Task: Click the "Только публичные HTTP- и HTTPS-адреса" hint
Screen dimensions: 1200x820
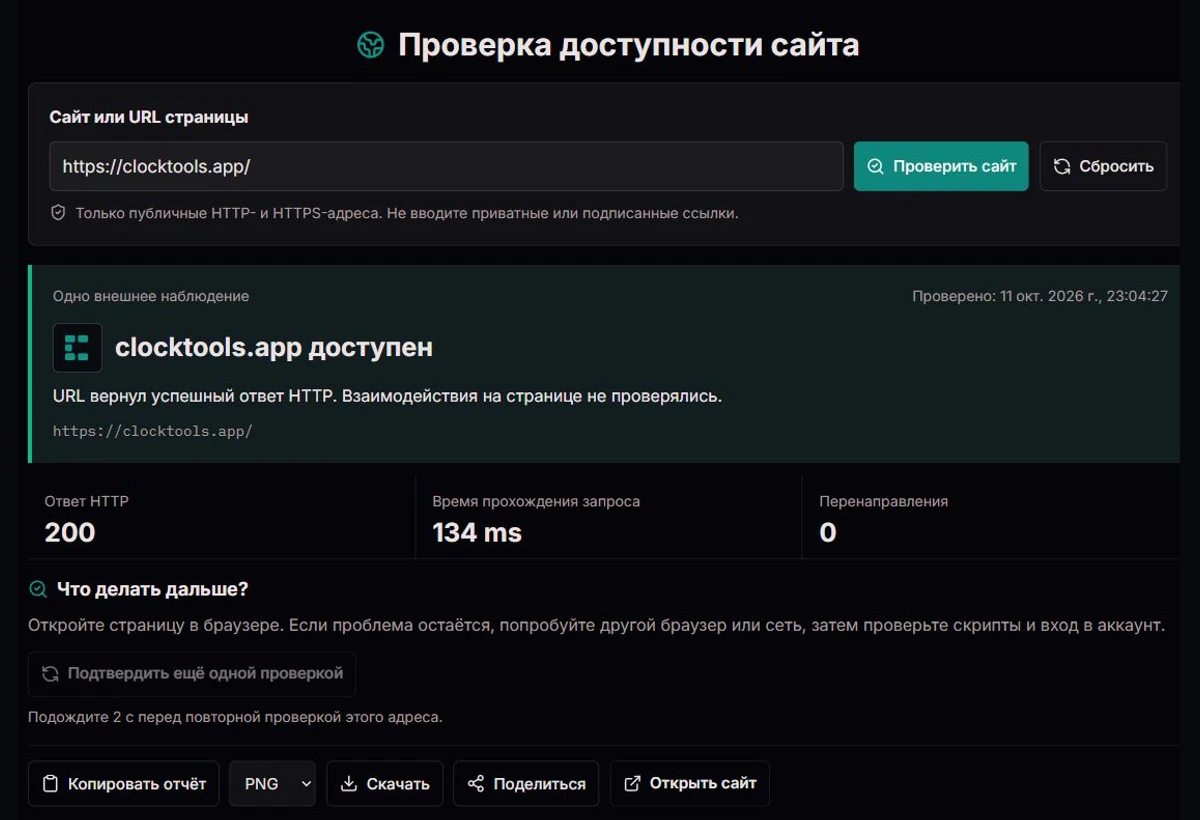Action: point(407,213)
